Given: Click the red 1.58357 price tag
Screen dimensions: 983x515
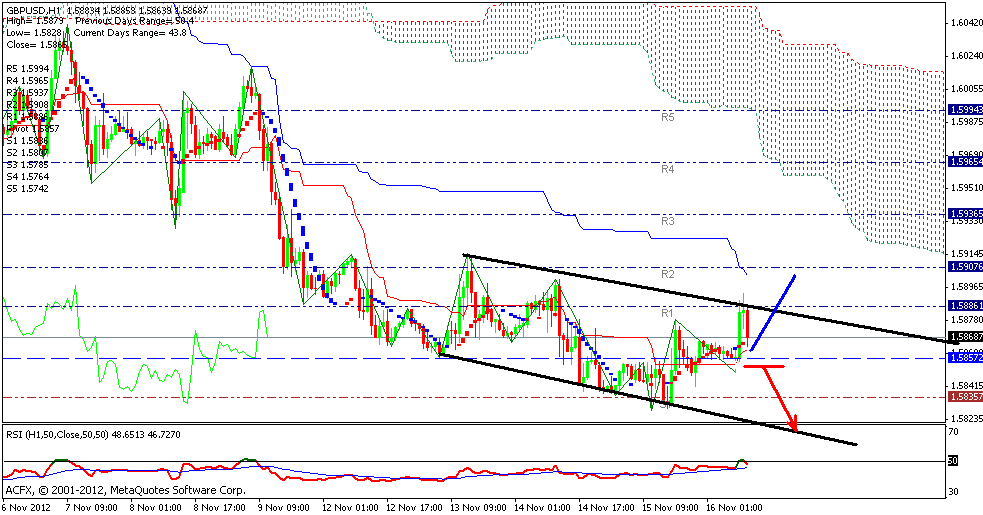Looking at the screenshot, I should click(x=964, y=396).
